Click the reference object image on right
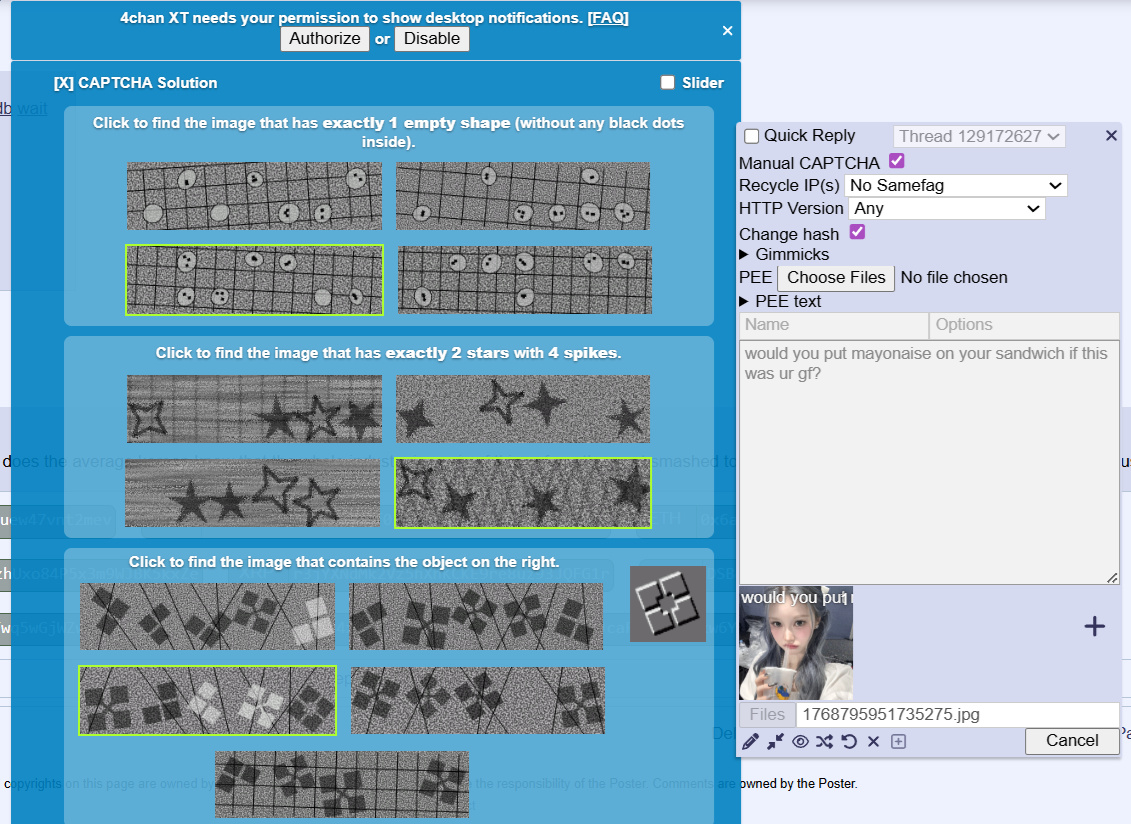The height and width of the screenshot is (824, 1131). pyautogui.click(x=668, y=604)
